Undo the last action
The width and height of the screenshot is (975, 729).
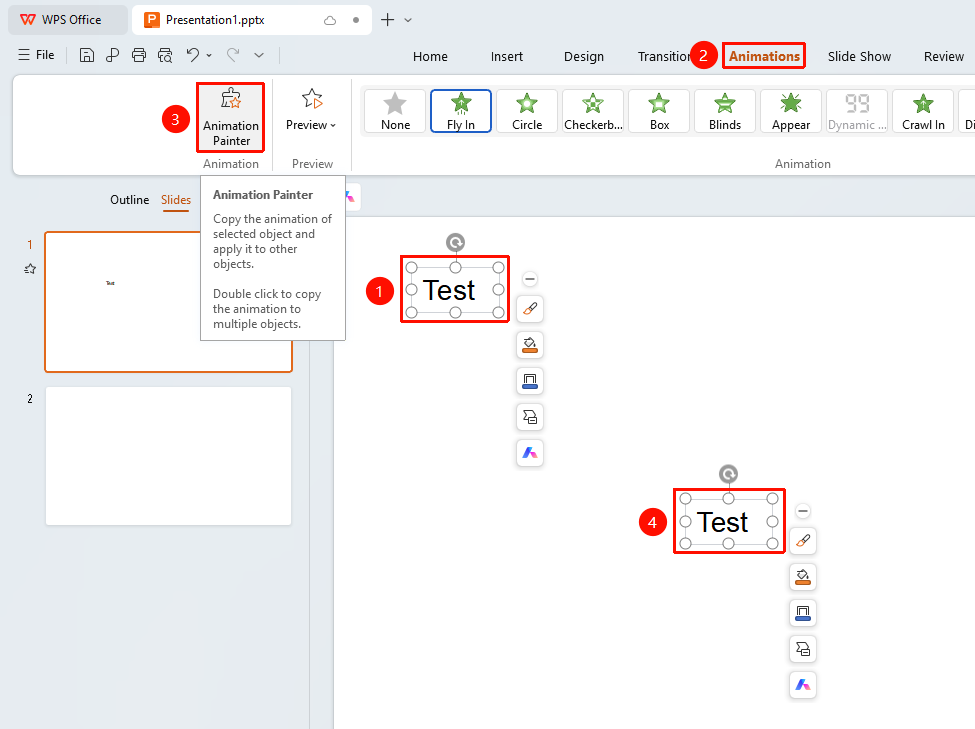(193, 55)
